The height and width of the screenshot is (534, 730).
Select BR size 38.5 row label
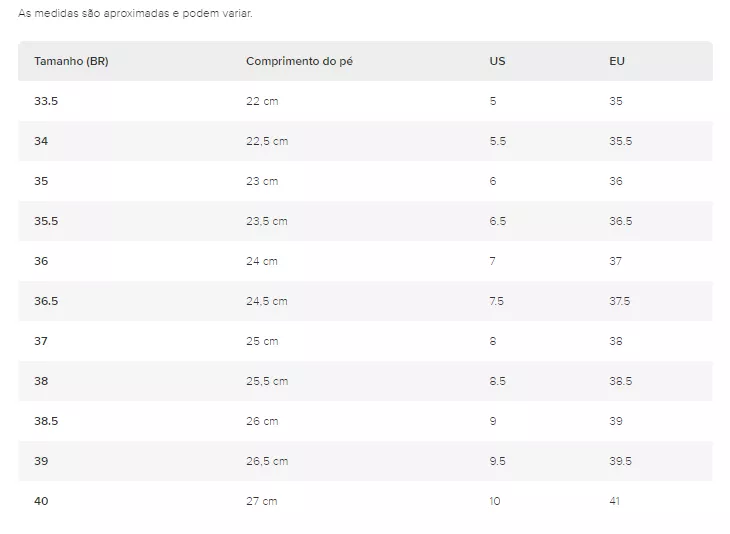(46, 421)
